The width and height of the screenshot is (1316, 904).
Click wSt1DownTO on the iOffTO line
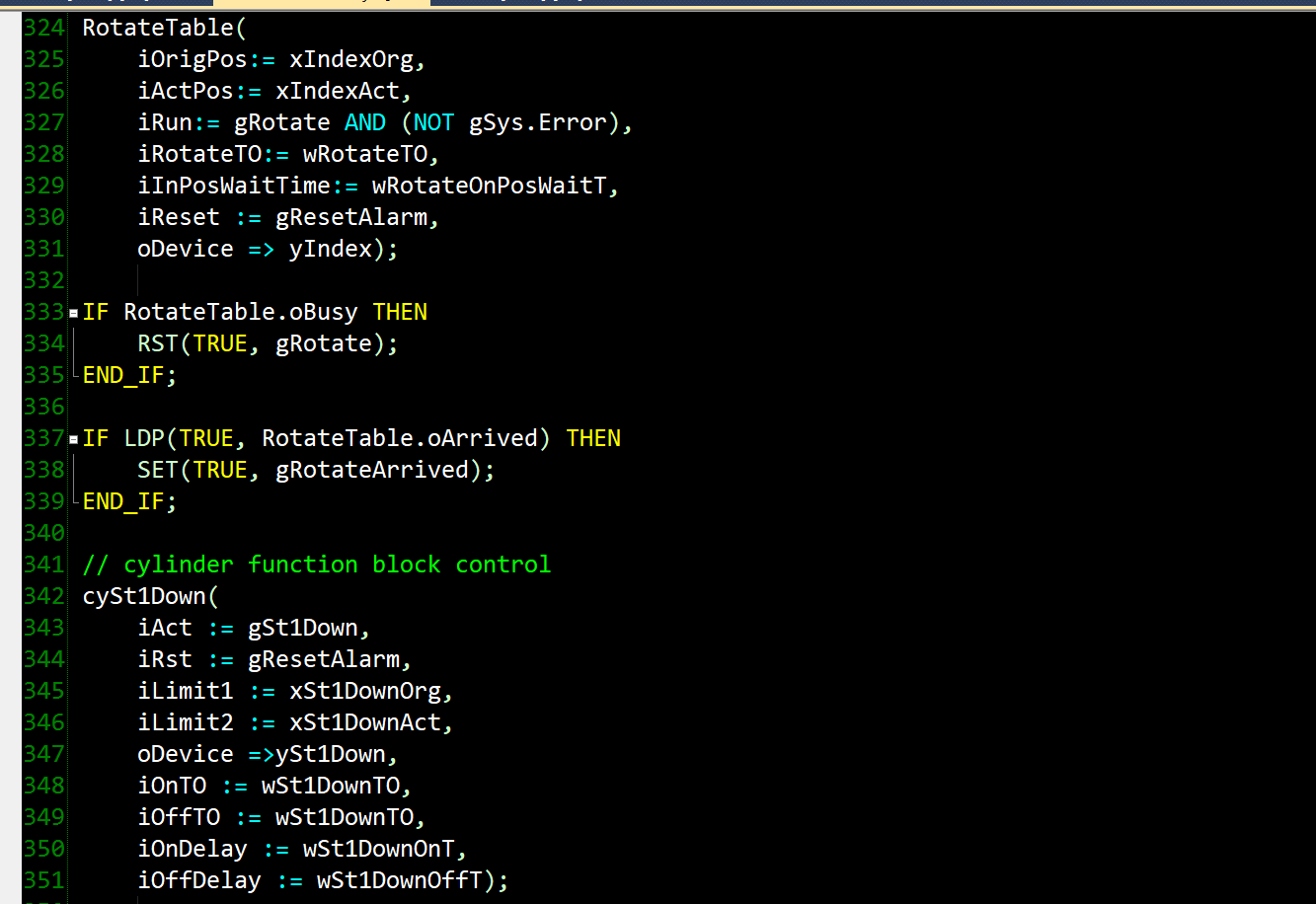tap(344, 817)
